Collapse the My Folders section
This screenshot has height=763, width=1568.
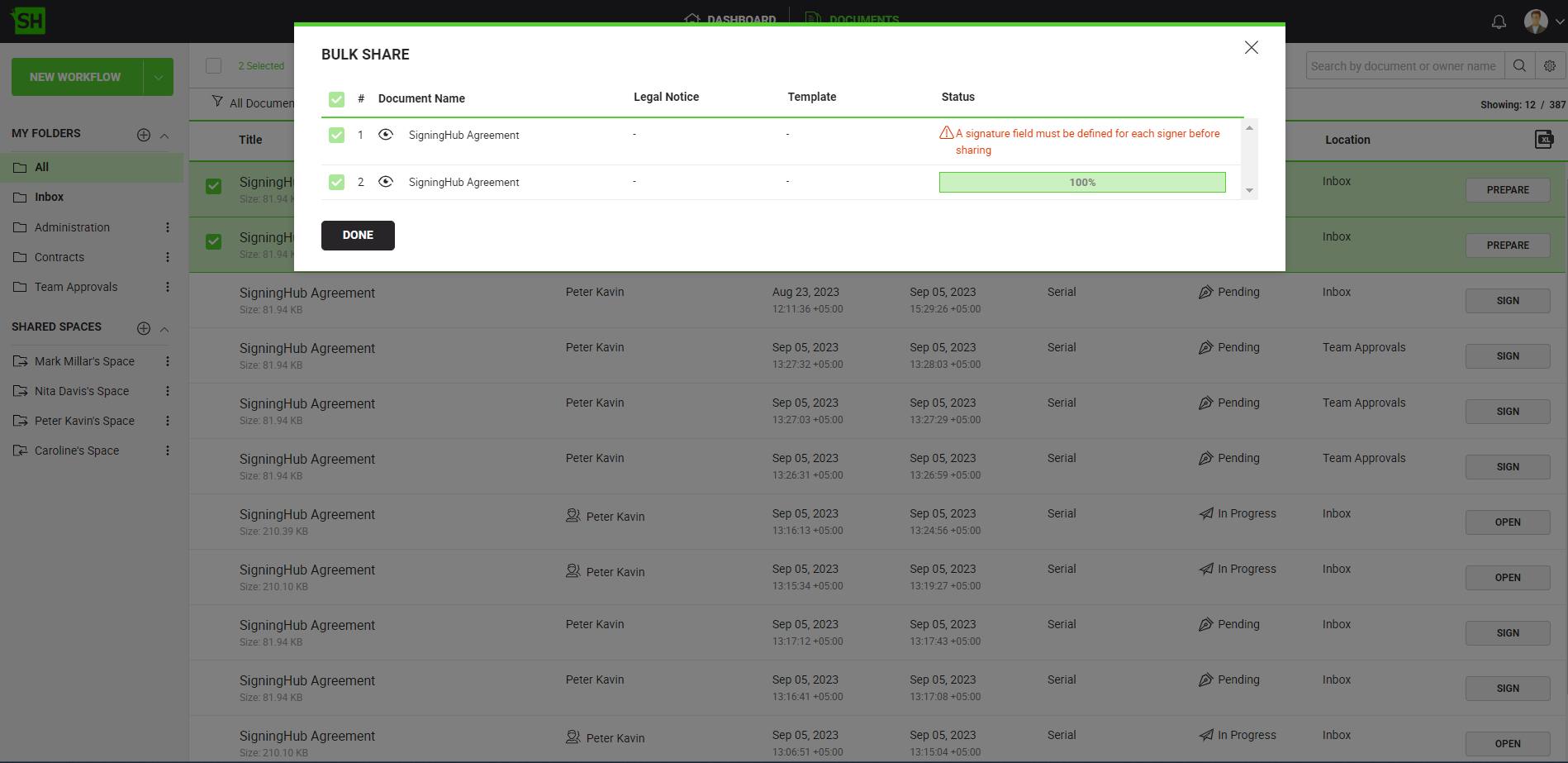164,136
